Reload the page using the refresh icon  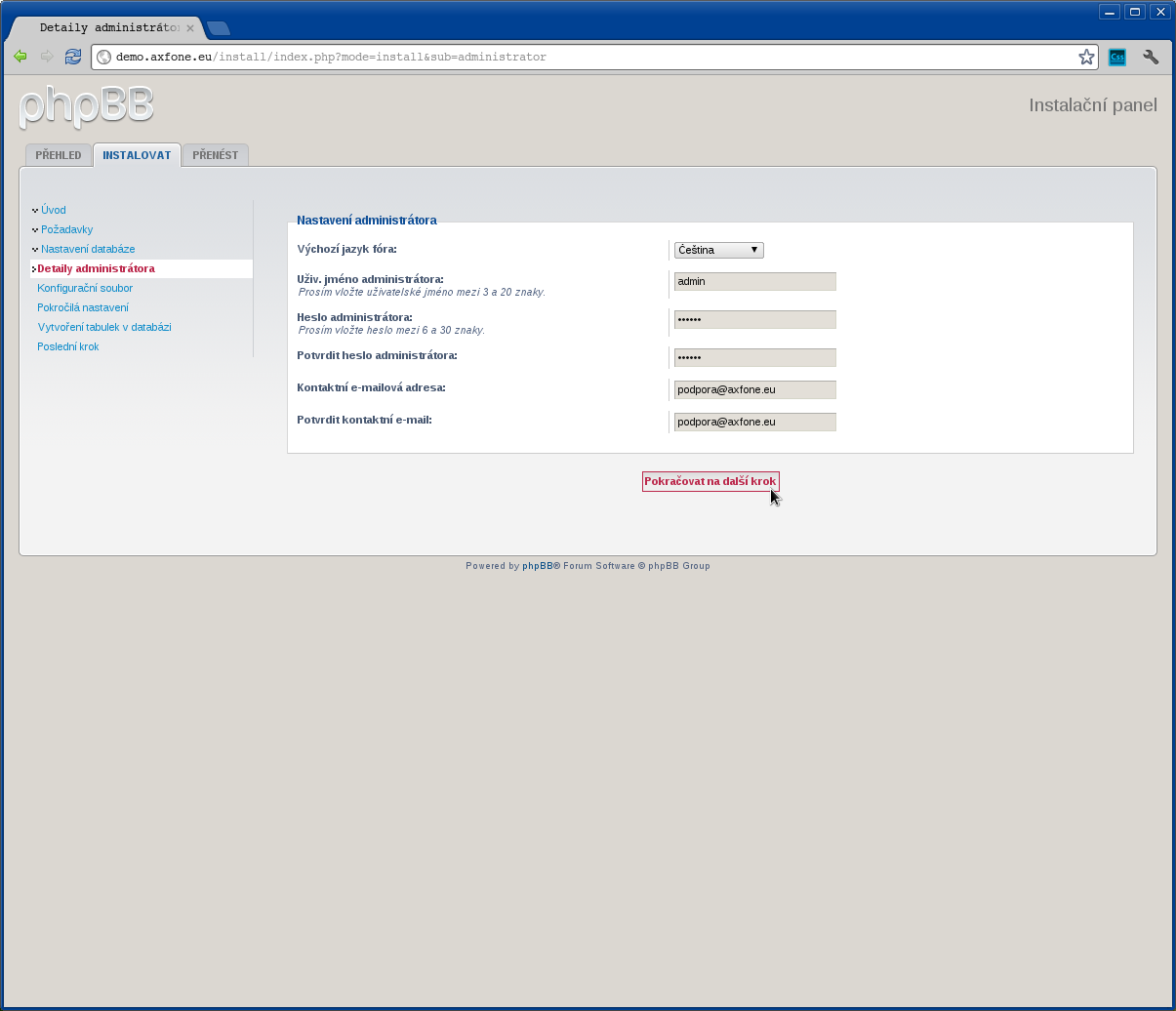coord(72,57)
